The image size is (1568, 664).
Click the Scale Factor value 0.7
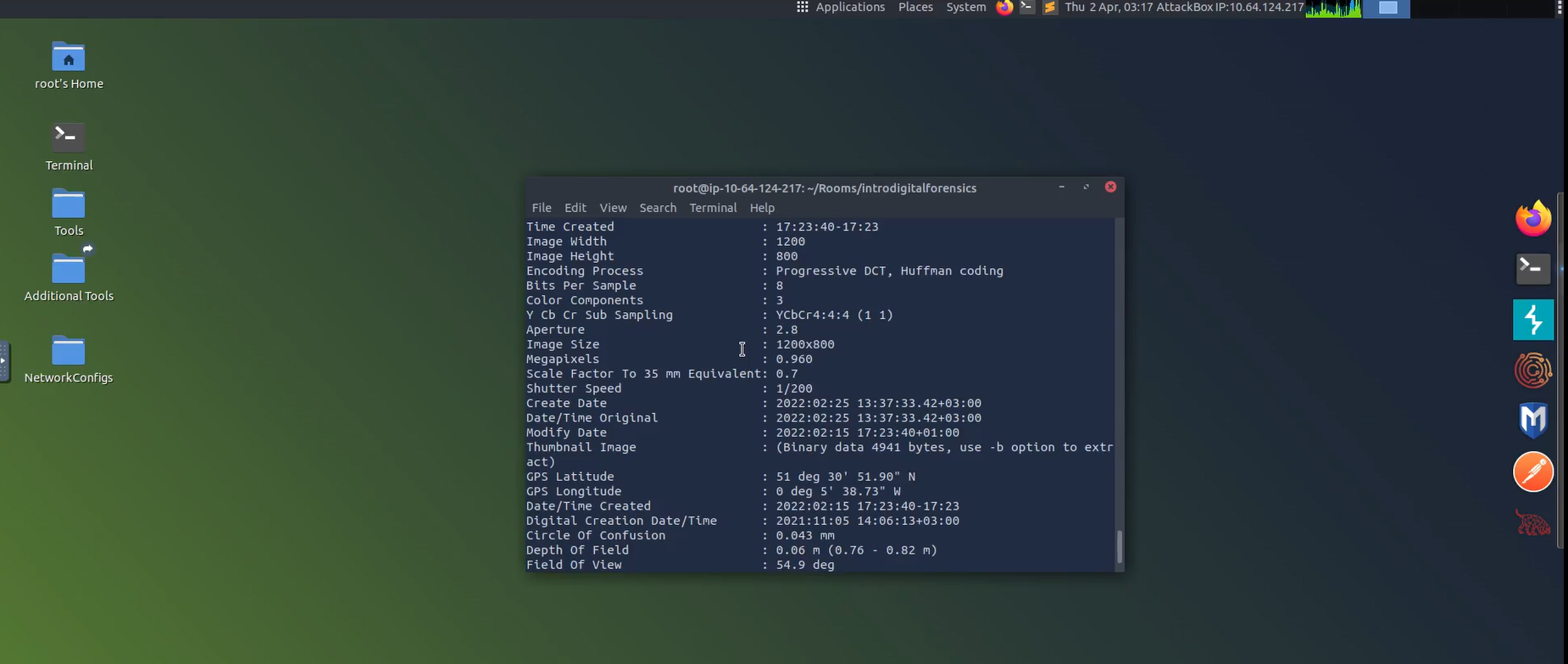coord(787,374)
